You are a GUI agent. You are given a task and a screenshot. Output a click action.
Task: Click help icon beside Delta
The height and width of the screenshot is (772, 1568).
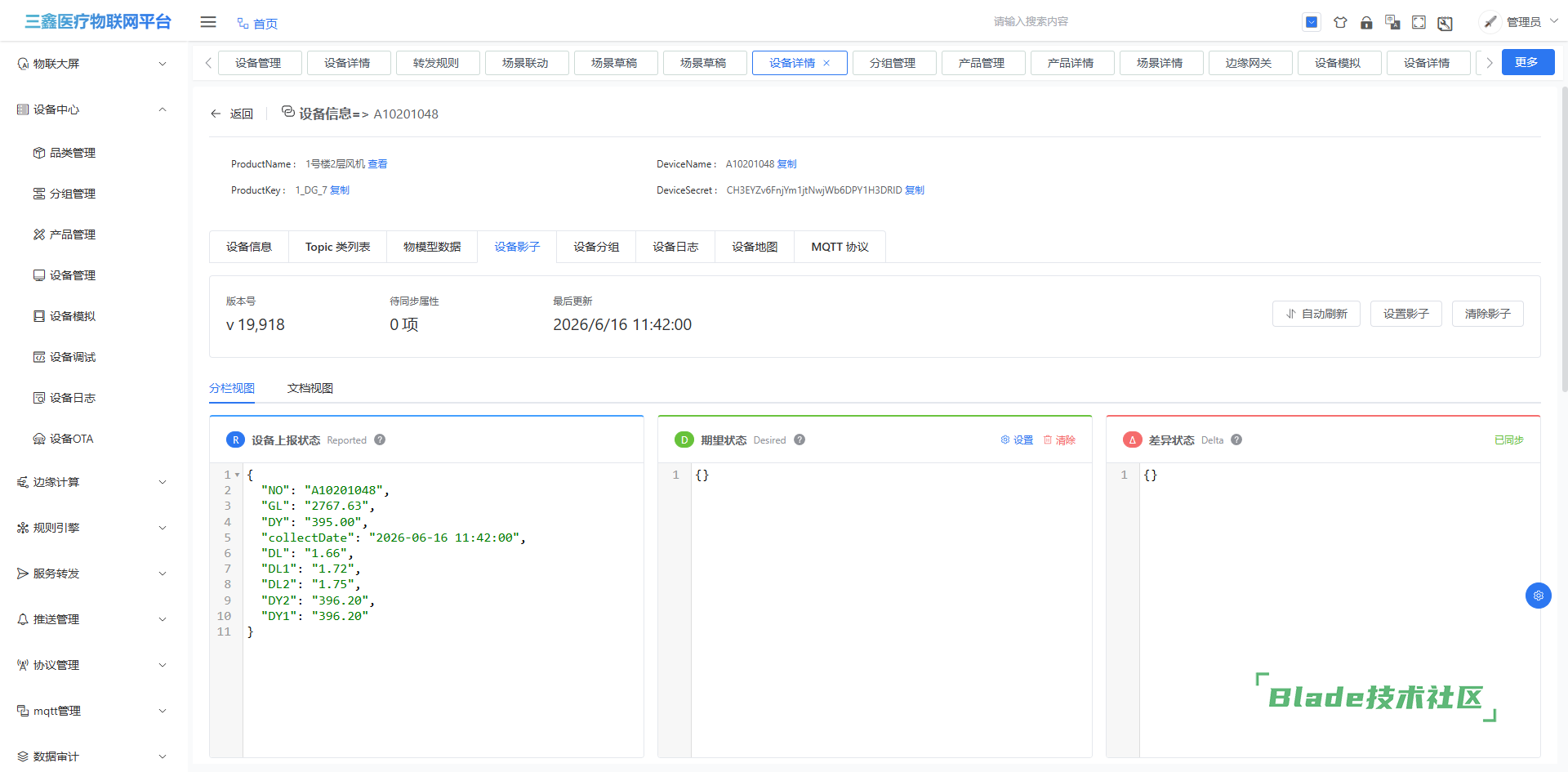pos(1236,440)
